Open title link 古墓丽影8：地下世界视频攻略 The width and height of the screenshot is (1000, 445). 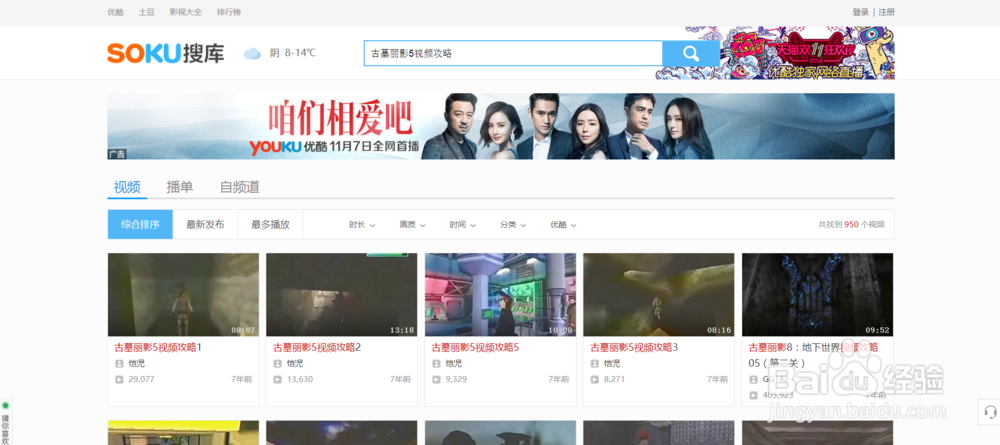click(x=814, y=355)
